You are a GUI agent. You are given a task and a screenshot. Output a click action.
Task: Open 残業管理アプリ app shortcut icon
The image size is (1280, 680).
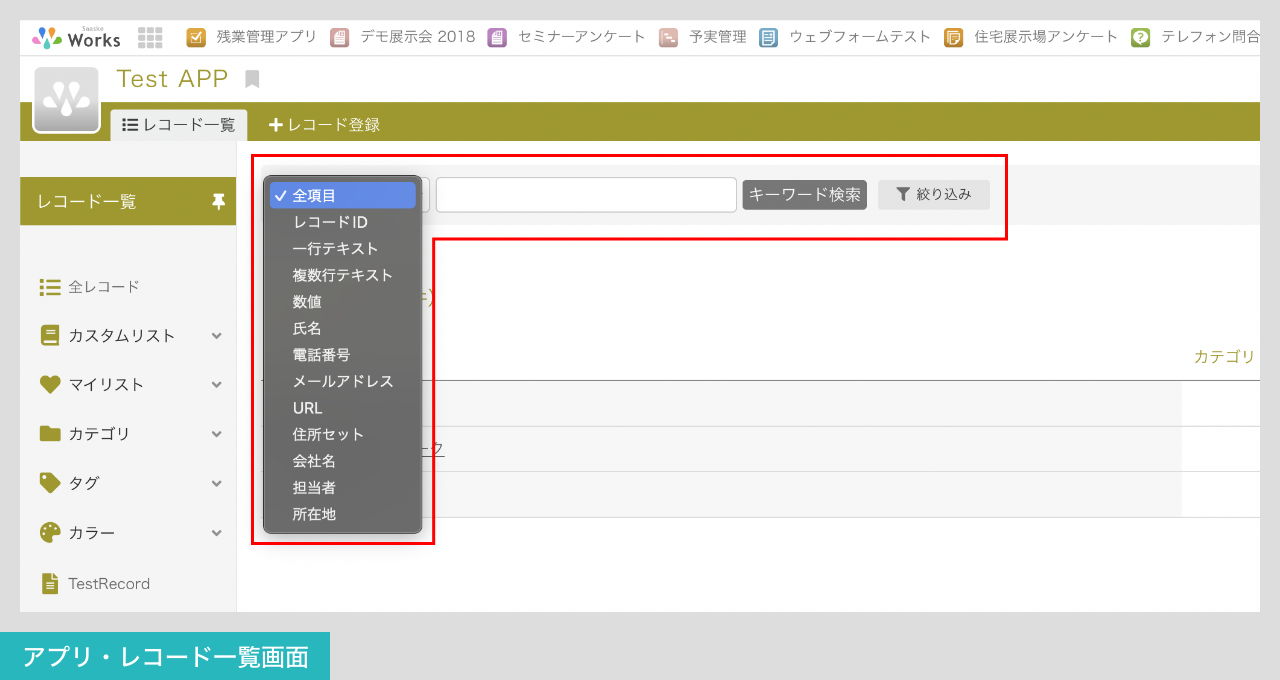point(196,38)
